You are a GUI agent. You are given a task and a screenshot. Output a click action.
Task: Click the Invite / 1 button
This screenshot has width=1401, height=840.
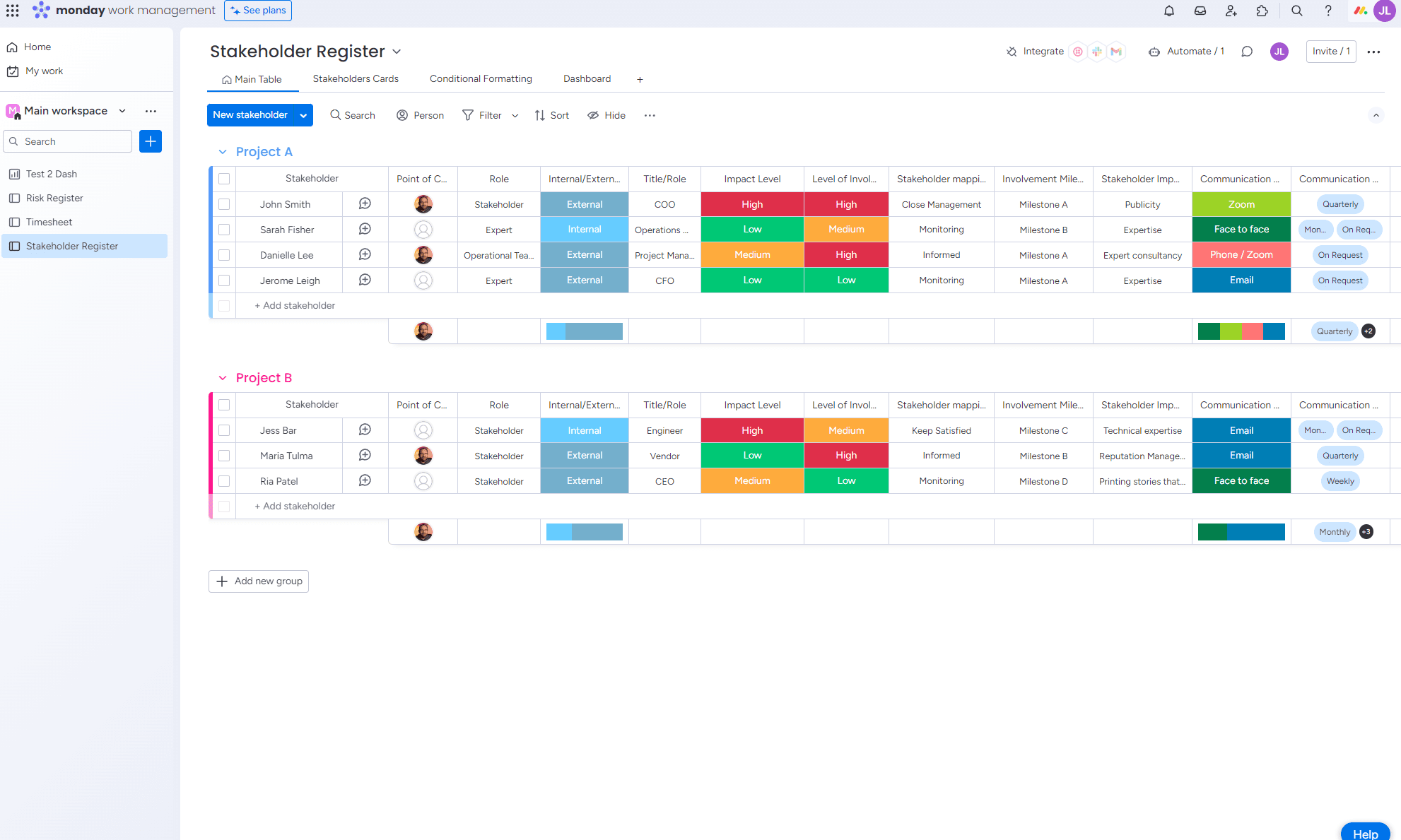[x=1331, y=52]
